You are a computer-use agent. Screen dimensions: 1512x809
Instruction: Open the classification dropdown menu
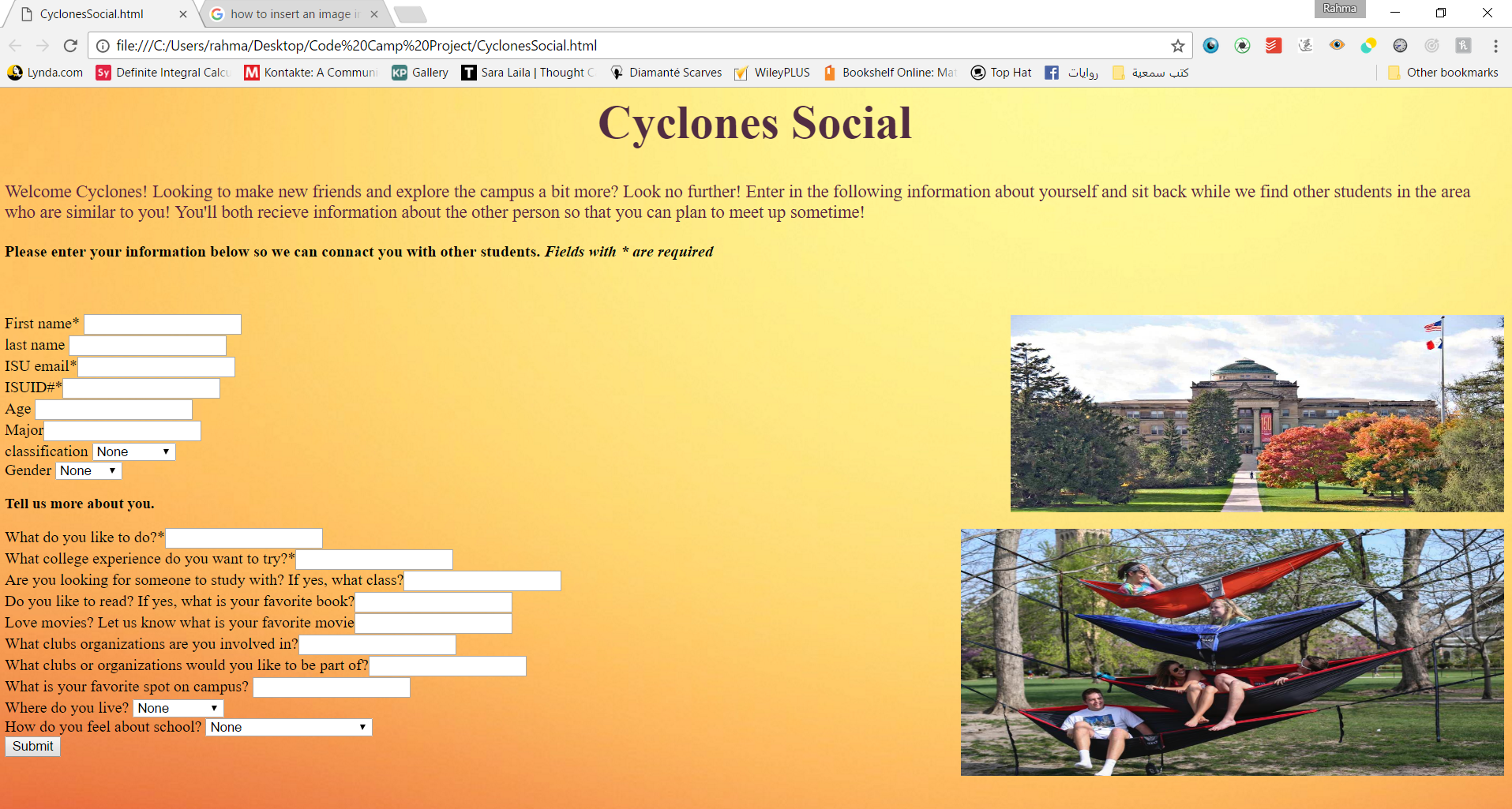pos(133,451)
